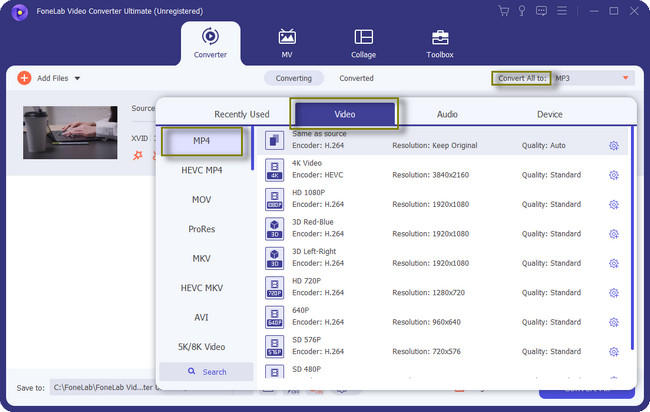Open settings gear for 4K Video

pyautogui.click(x=614, y=175)
